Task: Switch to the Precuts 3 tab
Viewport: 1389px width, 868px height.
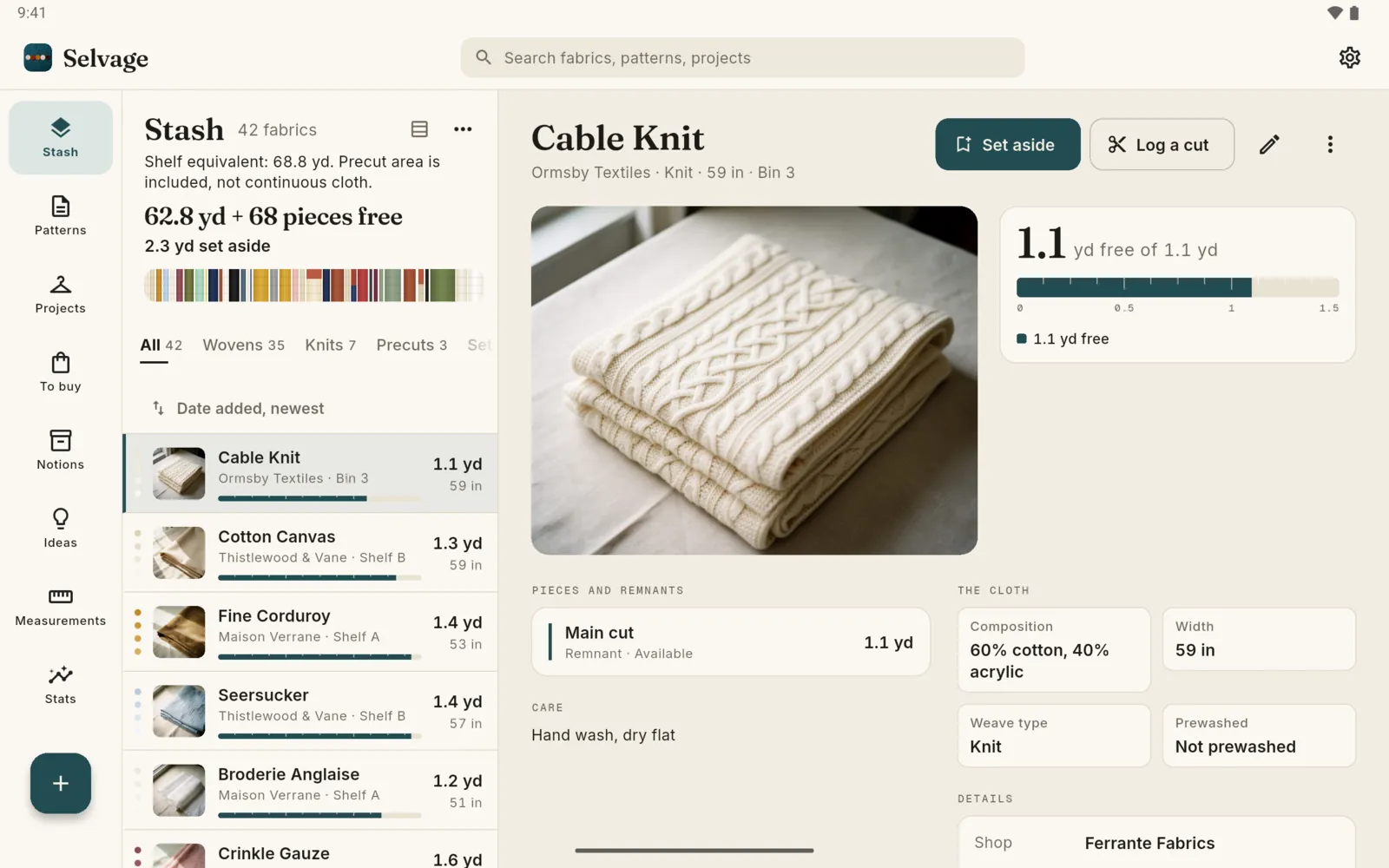Action: pos(411,345)
